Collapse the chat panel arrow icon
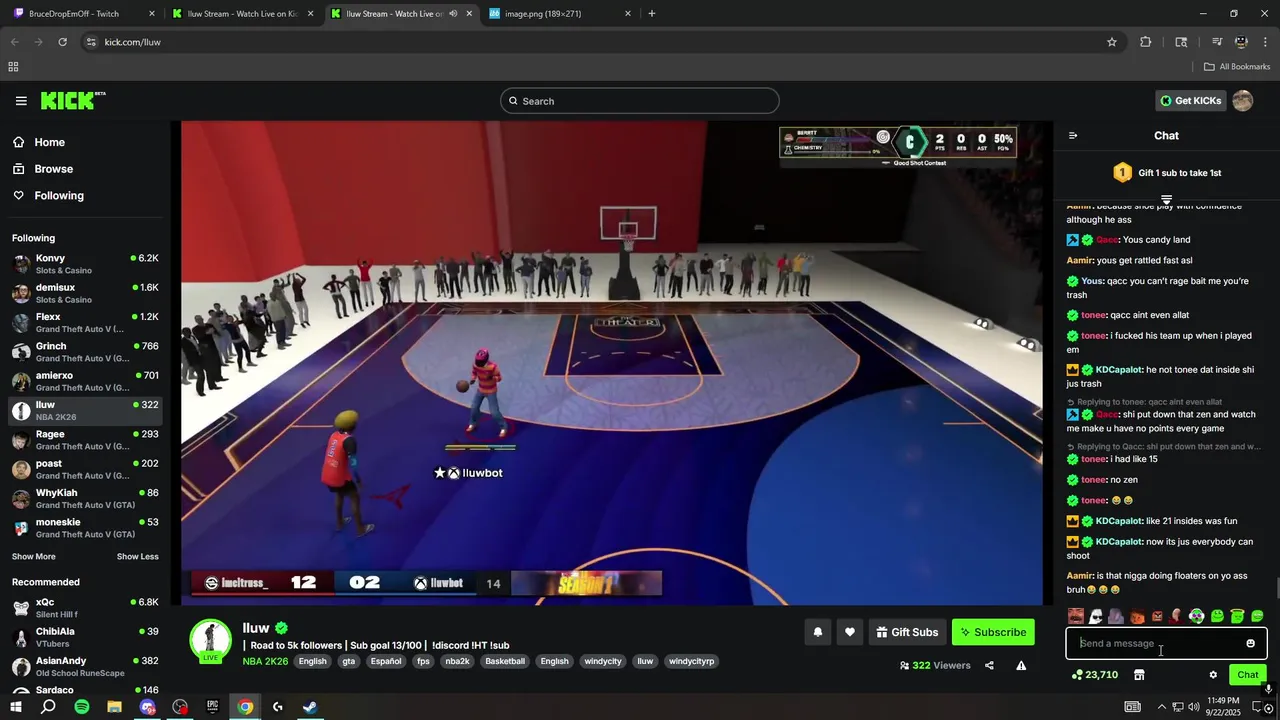 [1073, 136]
